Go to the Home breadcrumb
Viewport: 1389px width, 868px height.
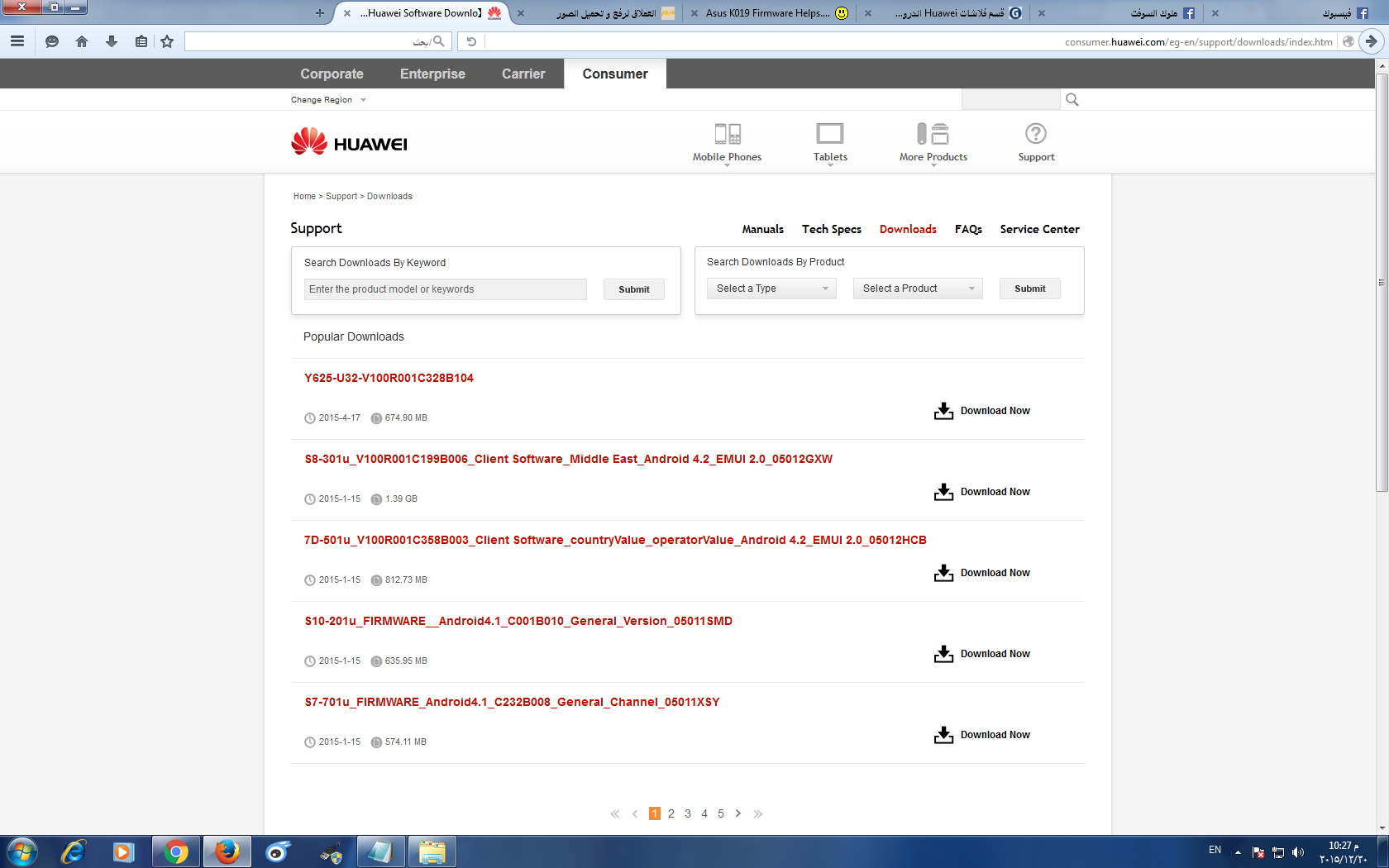click(304, 197)
